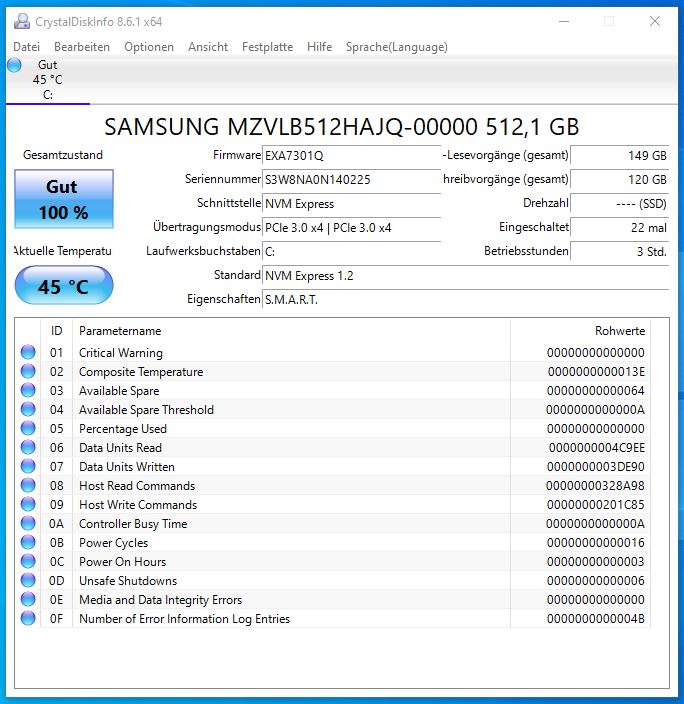The height and width of the screenshot is (704, 684).
Task: Click the Standard field NVM Express 1.2
Action: pyautogui.click(x=466, y=275)
